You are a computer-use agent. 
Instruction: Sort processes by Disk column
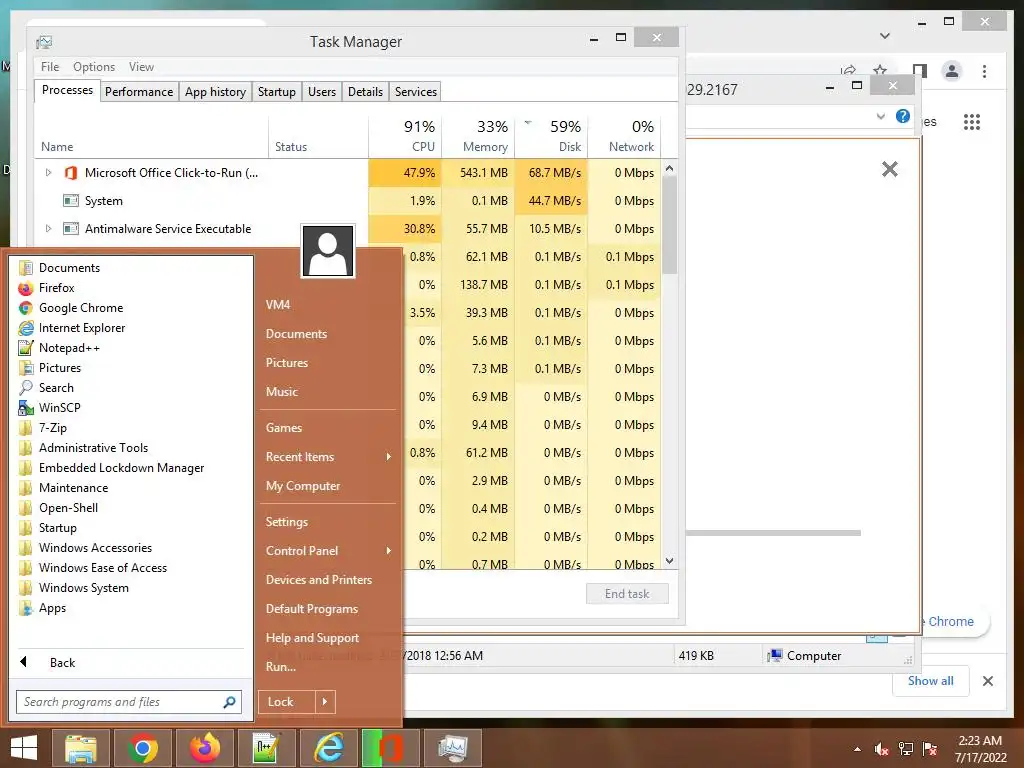coord(552,136)
